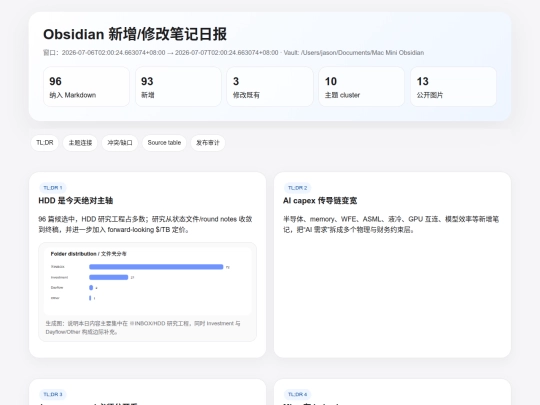
Task: Open the Folder distribution chart image
Action: coord(148,281)
